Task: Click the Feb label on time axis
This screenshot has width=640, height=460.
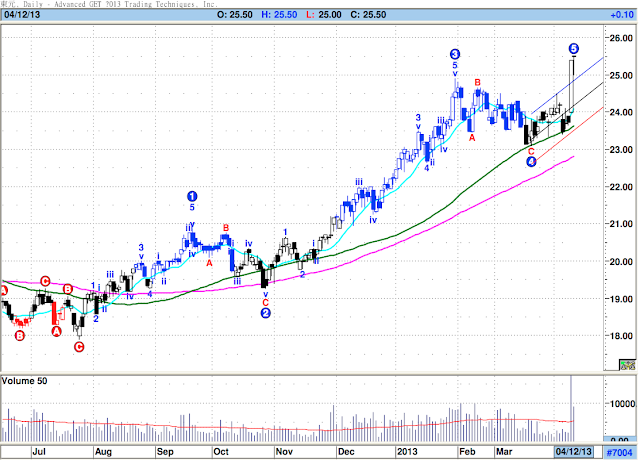Action: pos(467,452)
